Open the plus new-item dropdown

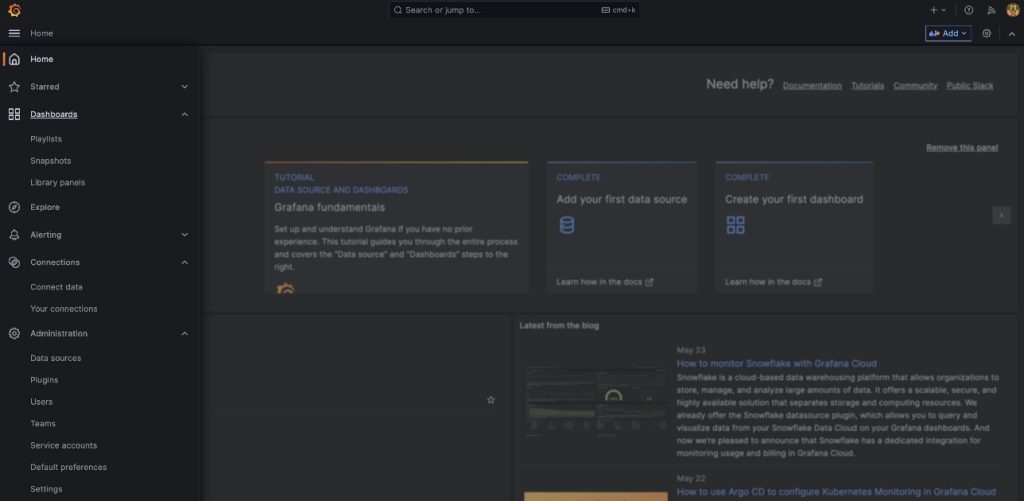[938, 10]
